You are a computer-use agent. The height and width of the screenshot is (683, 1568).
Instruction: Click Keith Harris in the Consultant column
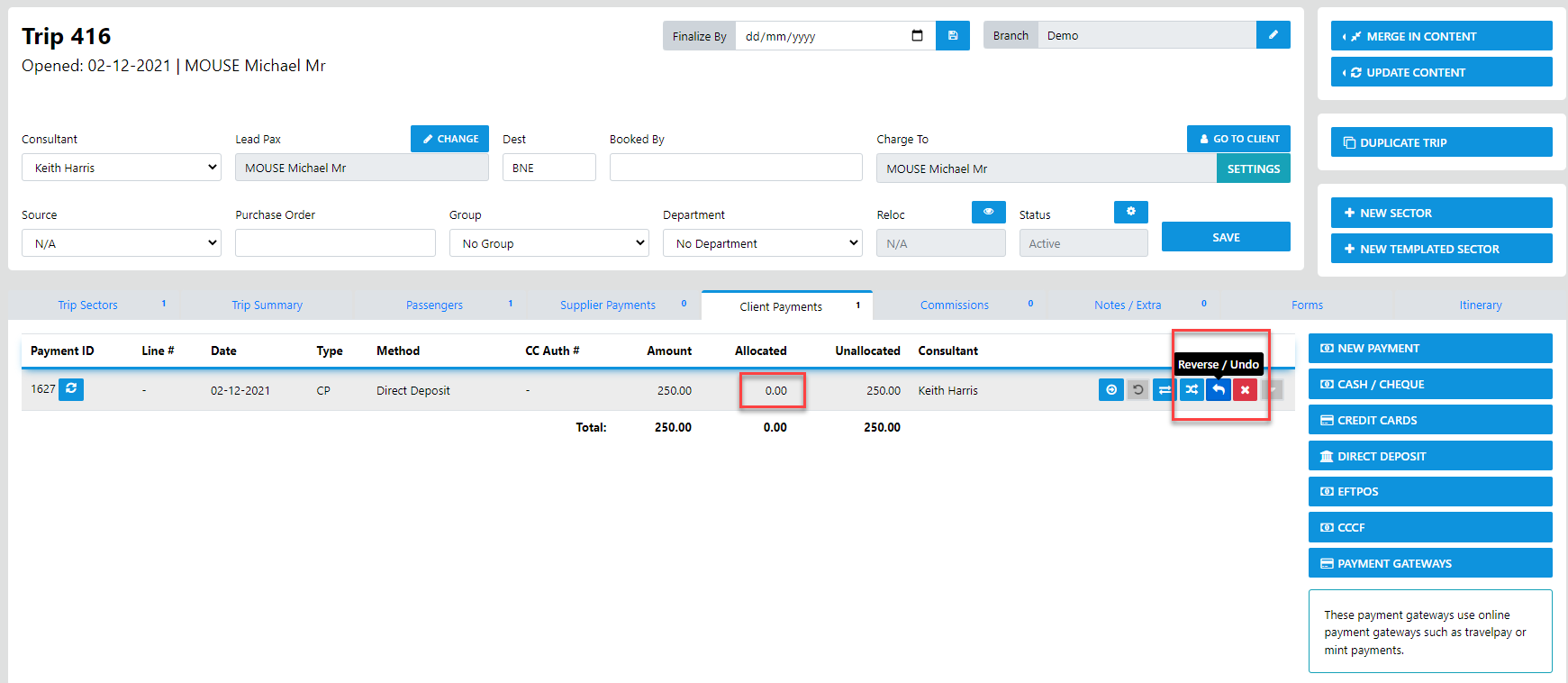point(947,390)
